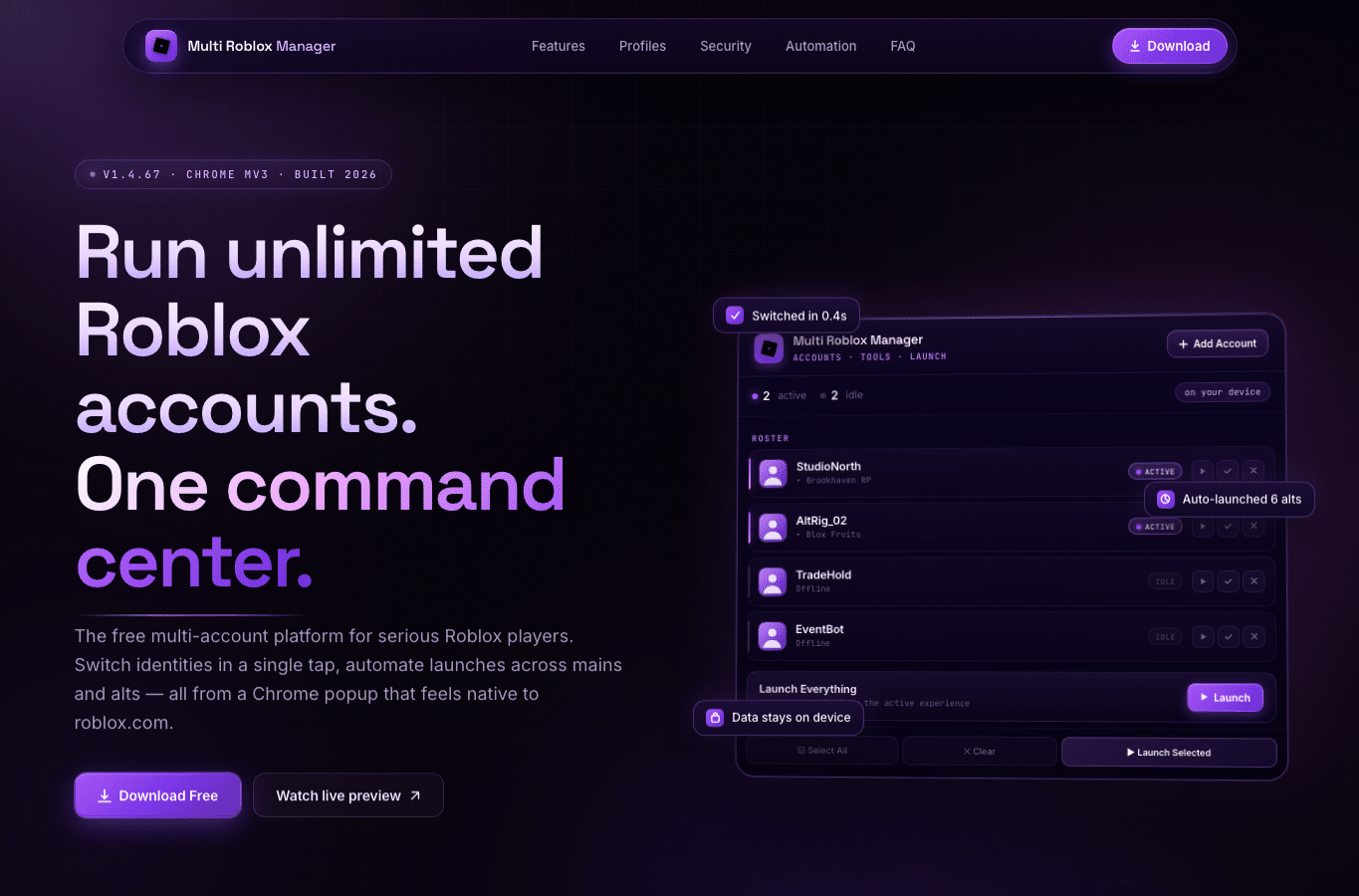Click the play icon on EventBot row
Viewport: 1359px width, 896px height.
tap(1203, 636)
